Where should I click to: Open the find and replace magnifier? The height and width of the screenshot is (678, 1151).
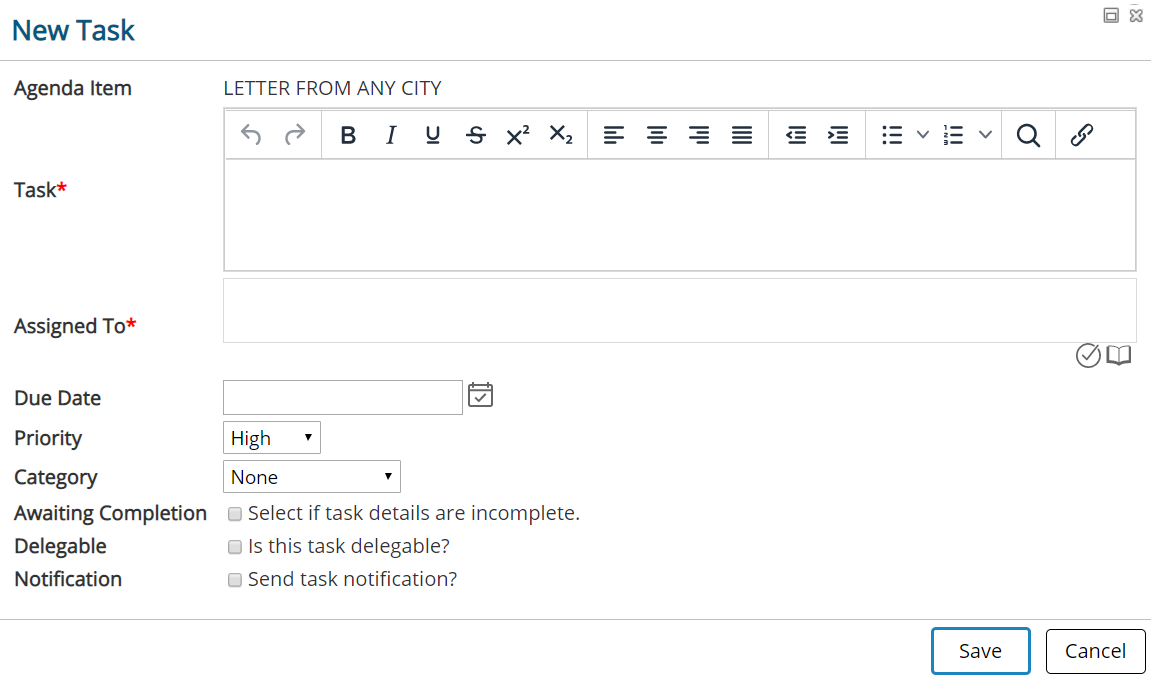click(x=1028, y=135)
